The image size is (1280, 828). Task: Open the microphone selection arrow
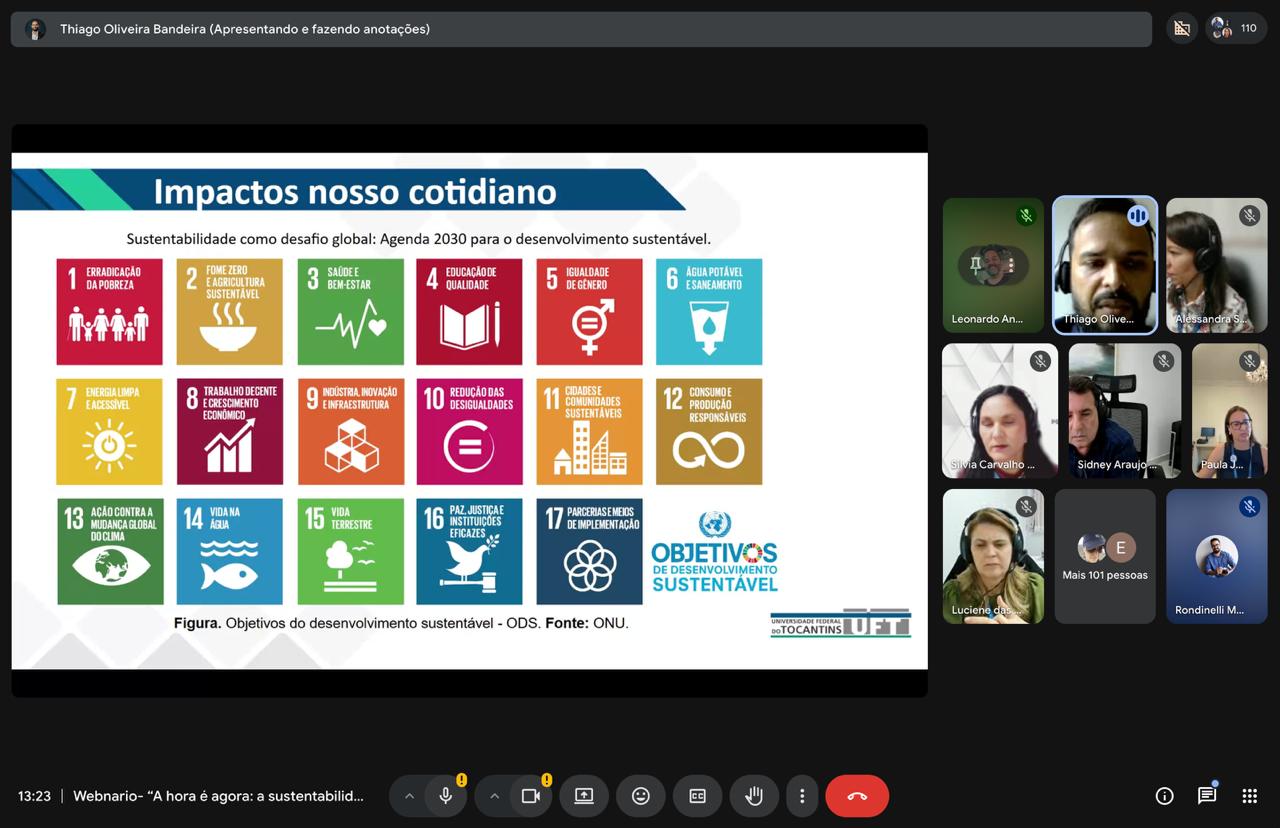pos(409,795)
